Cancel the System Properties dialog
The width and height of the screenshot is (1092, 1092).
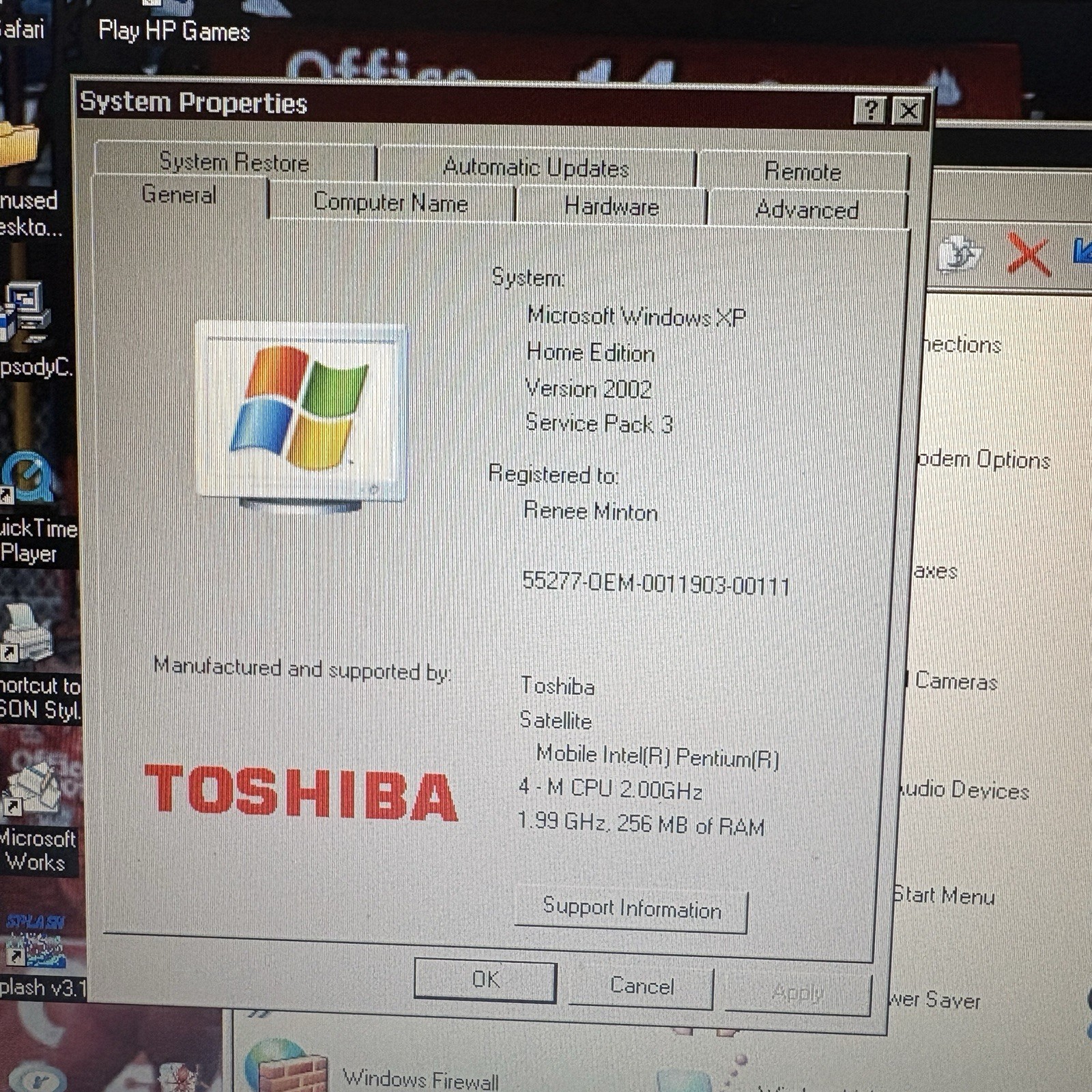(x=642, y=986)
